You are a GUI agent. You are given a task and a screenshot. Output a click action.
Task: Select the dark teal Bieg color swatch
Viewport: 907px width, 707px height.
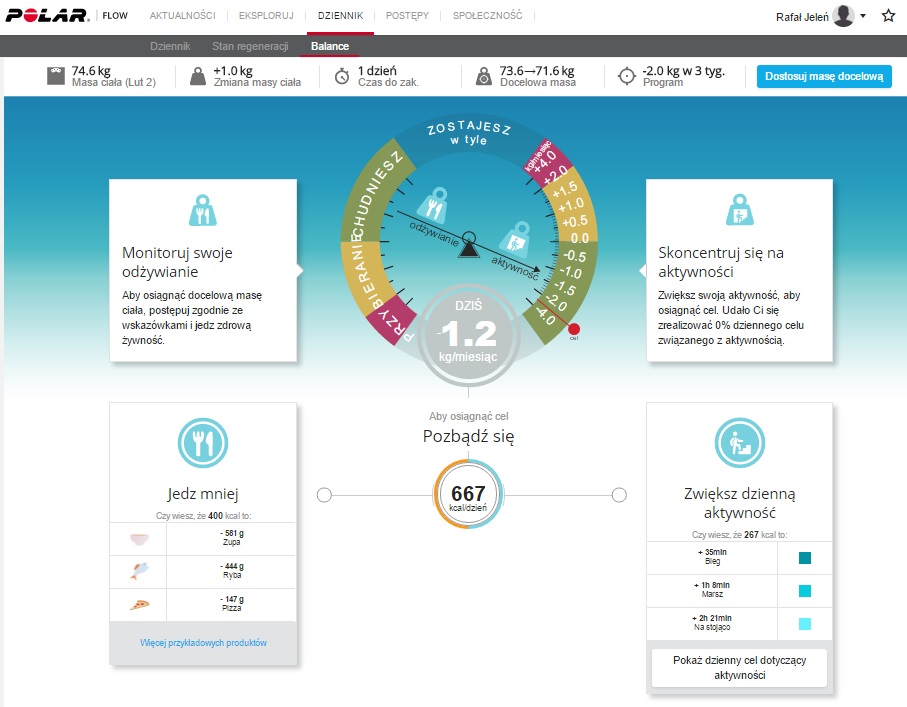[x=805, y=558]
